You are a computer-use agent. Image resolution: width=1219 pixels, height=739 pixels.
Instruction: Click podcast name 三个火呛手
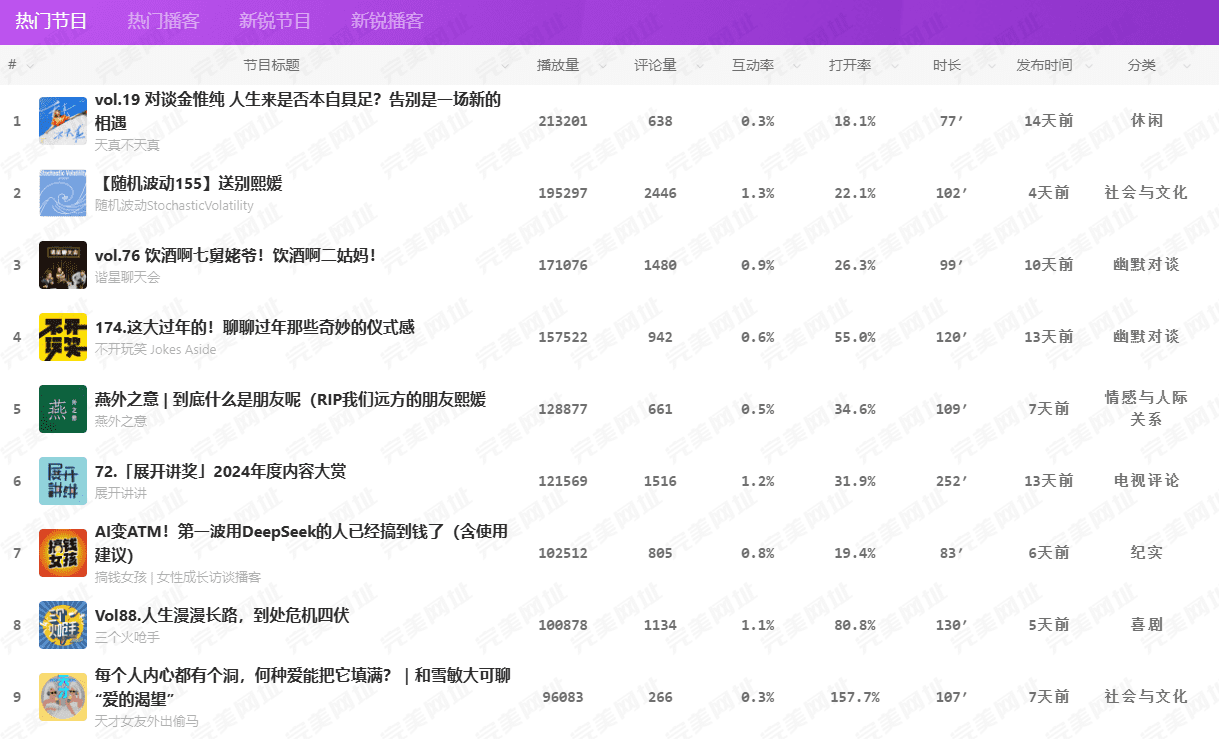coord(127,637)
